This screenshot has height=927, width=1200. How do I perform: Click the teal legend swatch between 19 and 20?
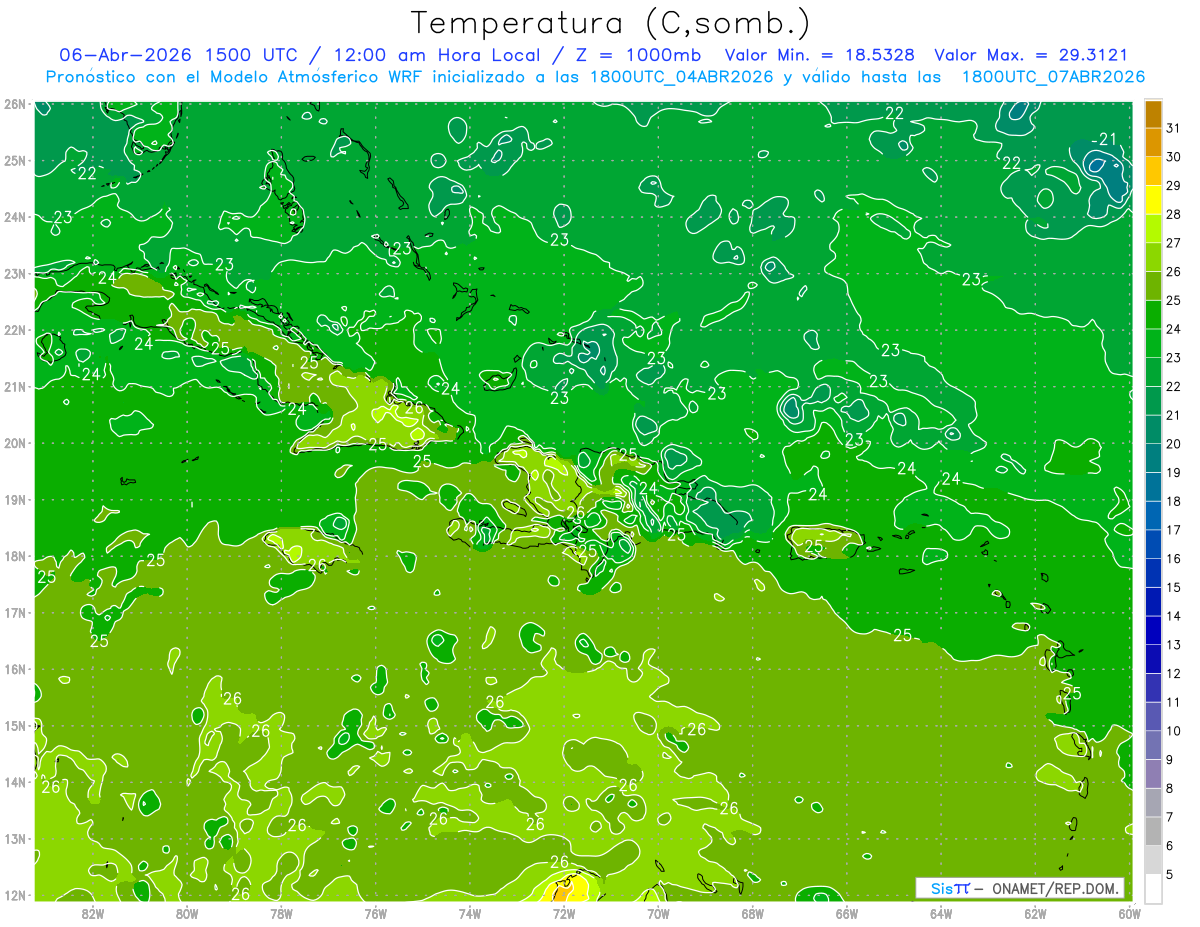1153,458
